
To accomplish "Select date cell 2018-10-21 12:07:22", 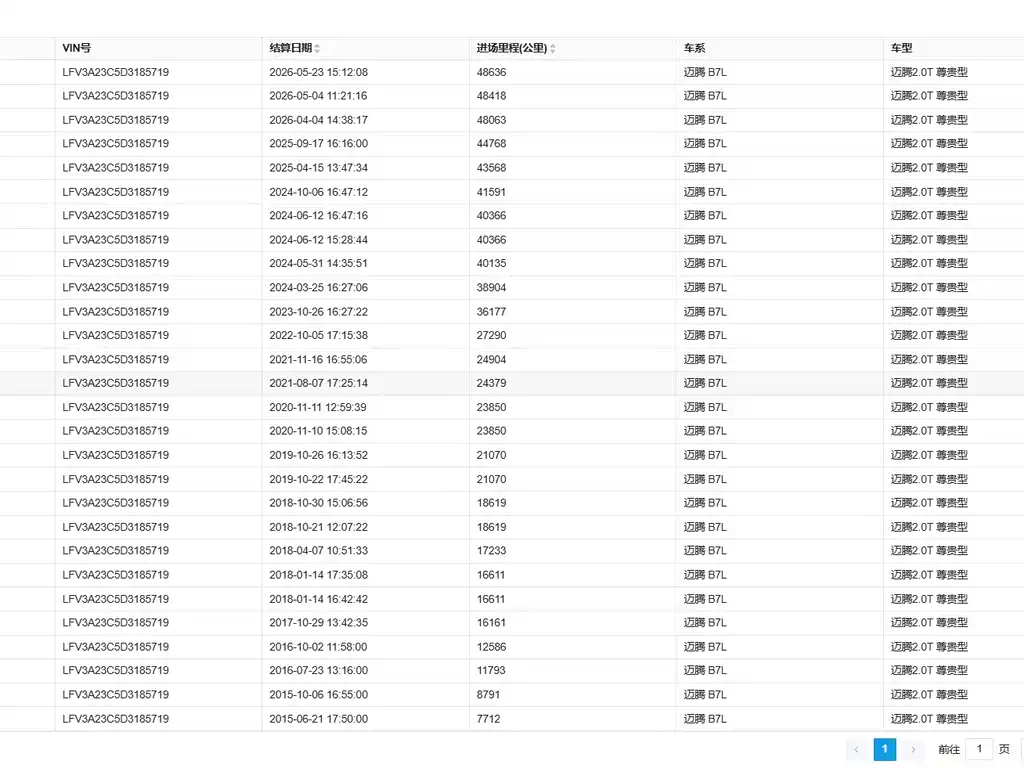I will coord(319,527).
